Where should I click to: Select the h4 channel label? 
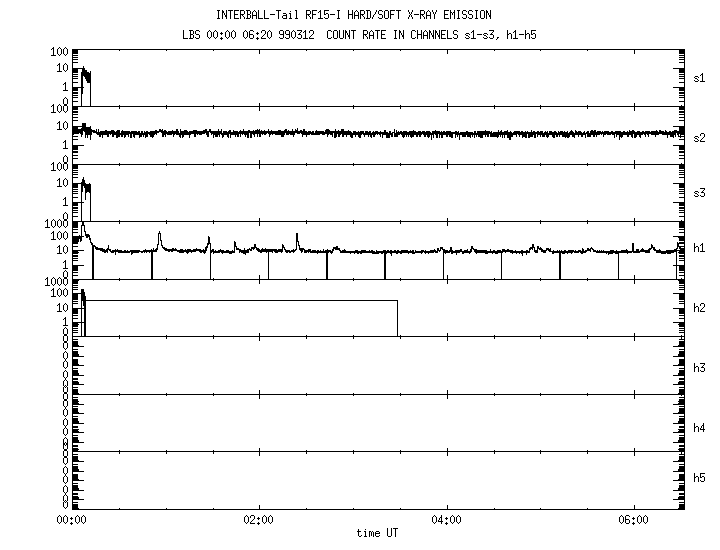click(700, 428)
